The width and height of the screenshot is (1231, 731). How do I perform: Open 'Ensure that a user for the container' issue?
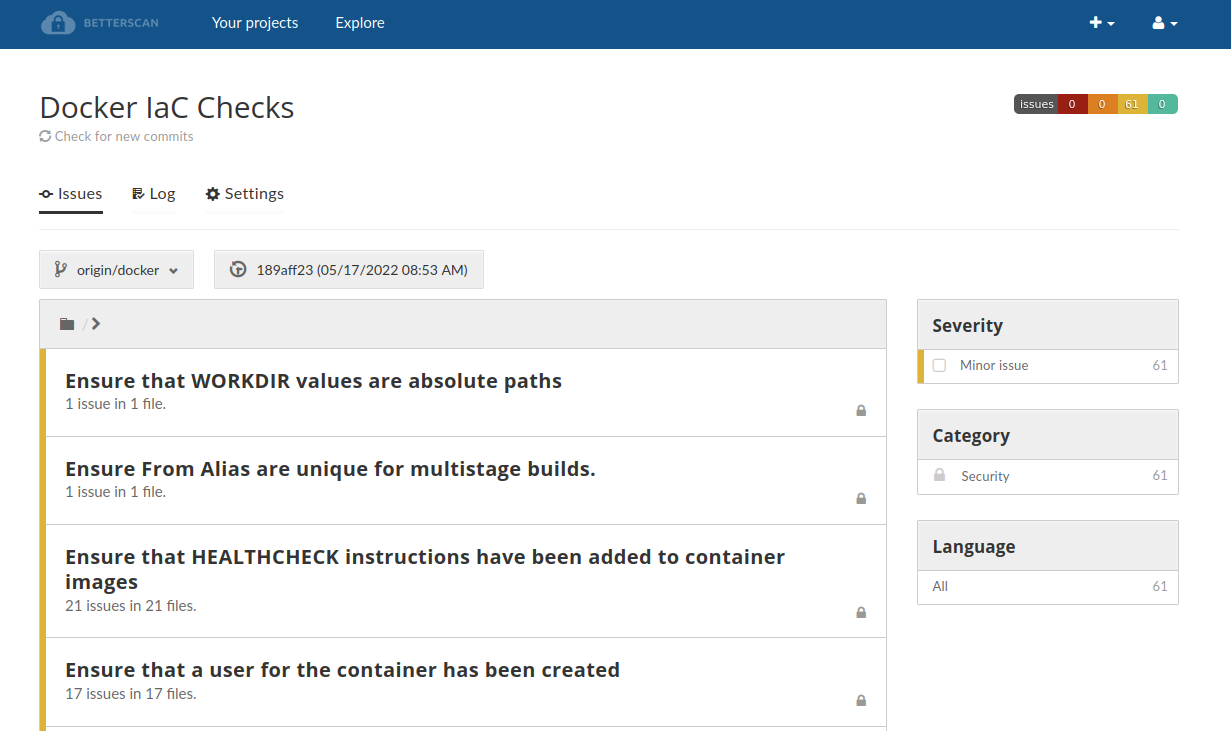click(342, 670)
